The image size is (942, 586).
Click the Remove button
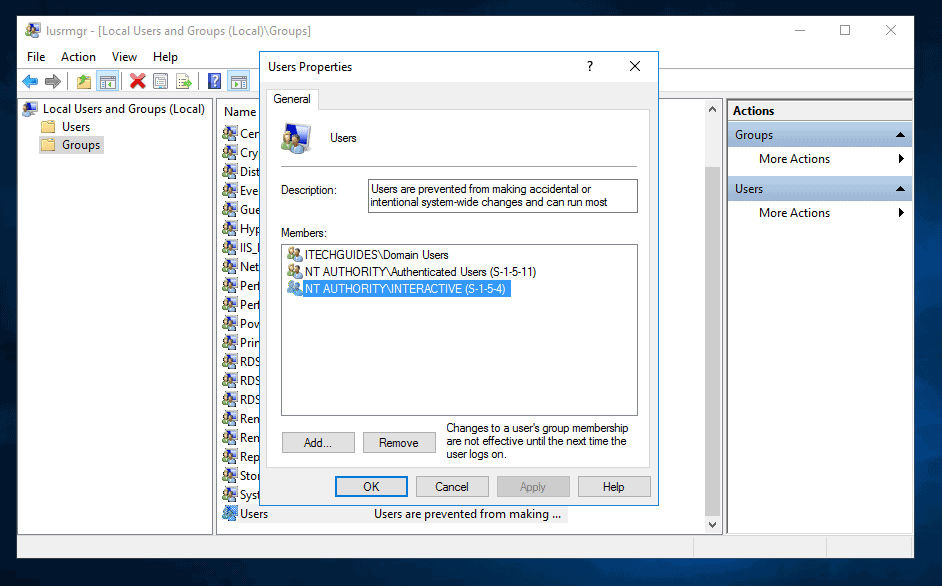point(399,443)
